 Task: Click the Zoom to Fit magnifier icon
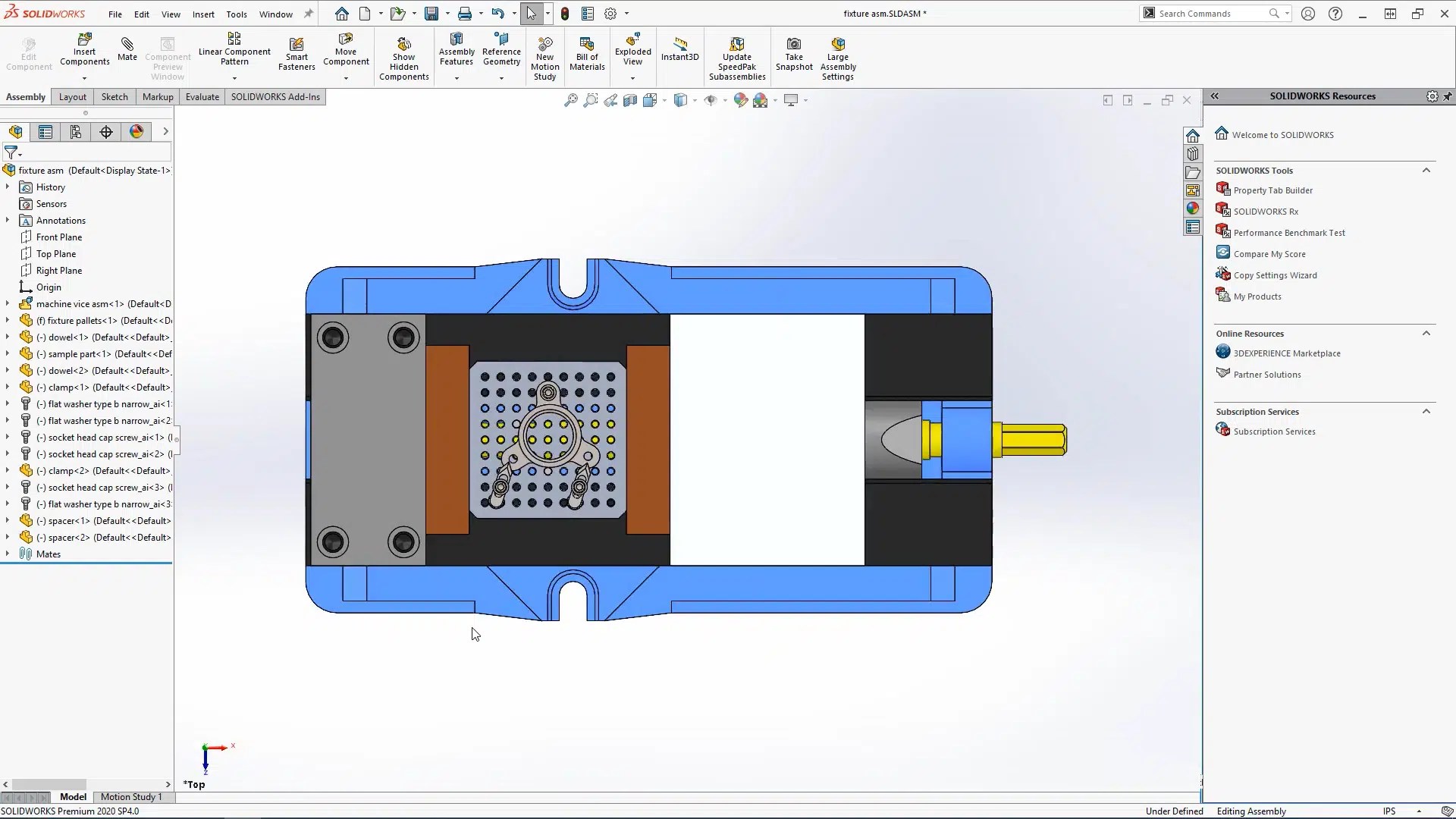(x=571, y=100)
